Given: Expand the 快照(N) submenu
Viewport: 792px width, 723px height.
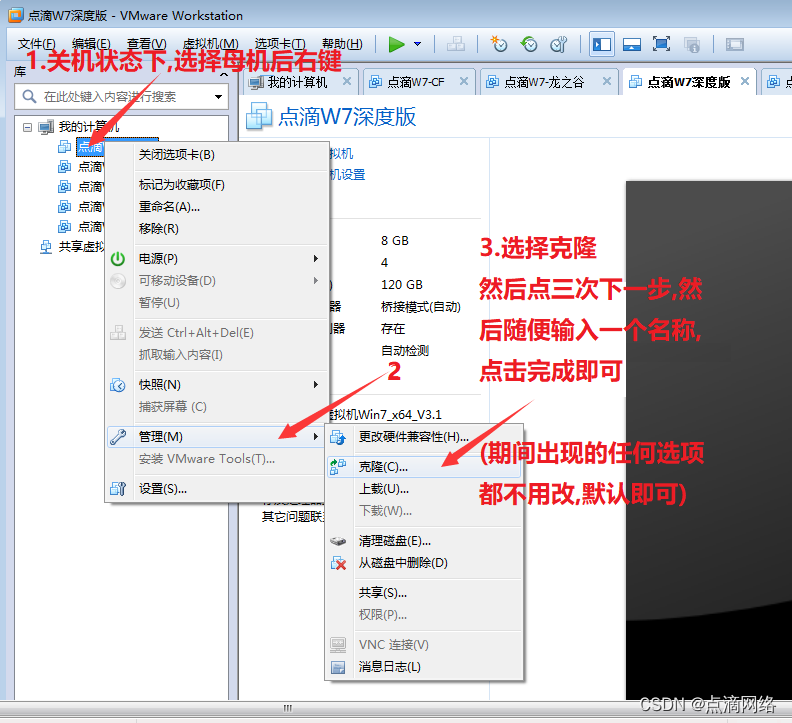Looking at the screenshot, I should (217, 385).
